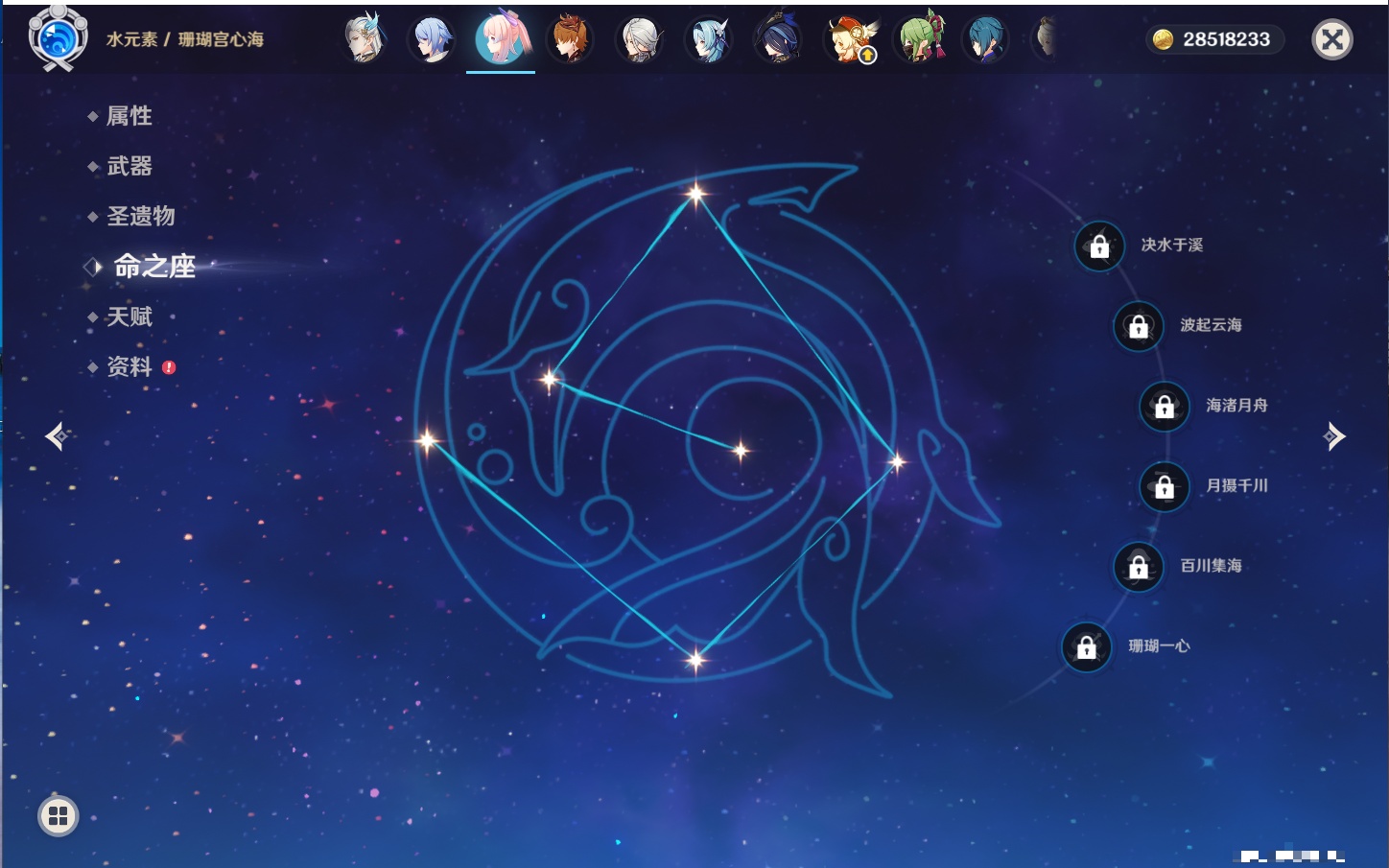The width and height of the screenshot is (1389, 868).
Task: Click the lock icon beside 海渚月舟
Action: (x=1165, y=406)
